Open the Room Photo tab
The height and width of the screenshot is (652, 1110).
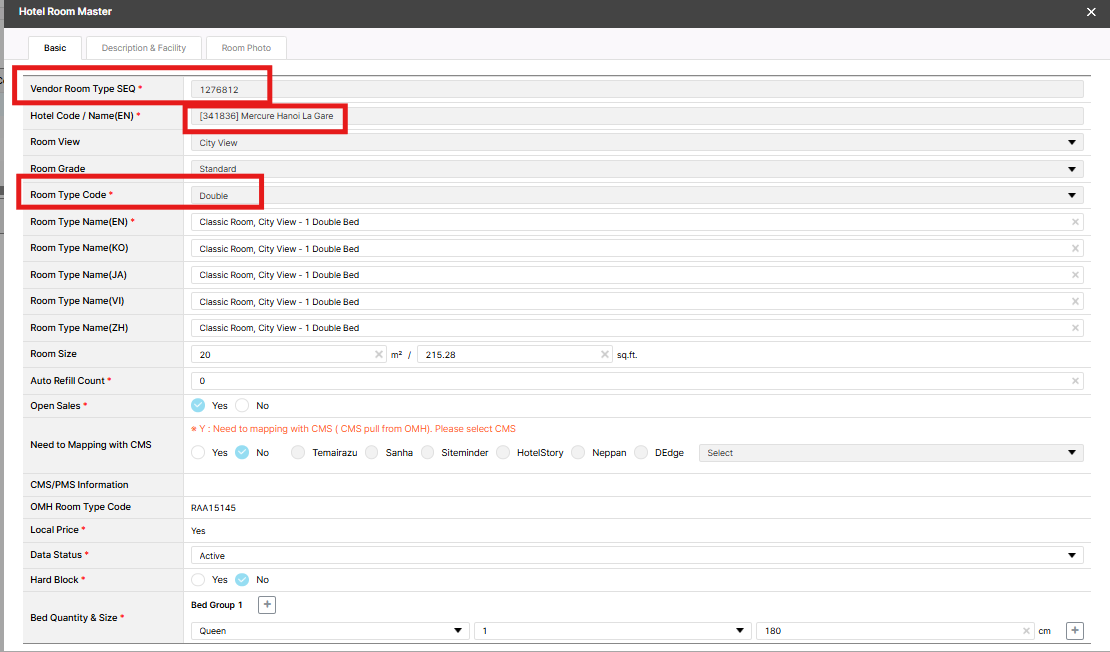pos(246,48)
